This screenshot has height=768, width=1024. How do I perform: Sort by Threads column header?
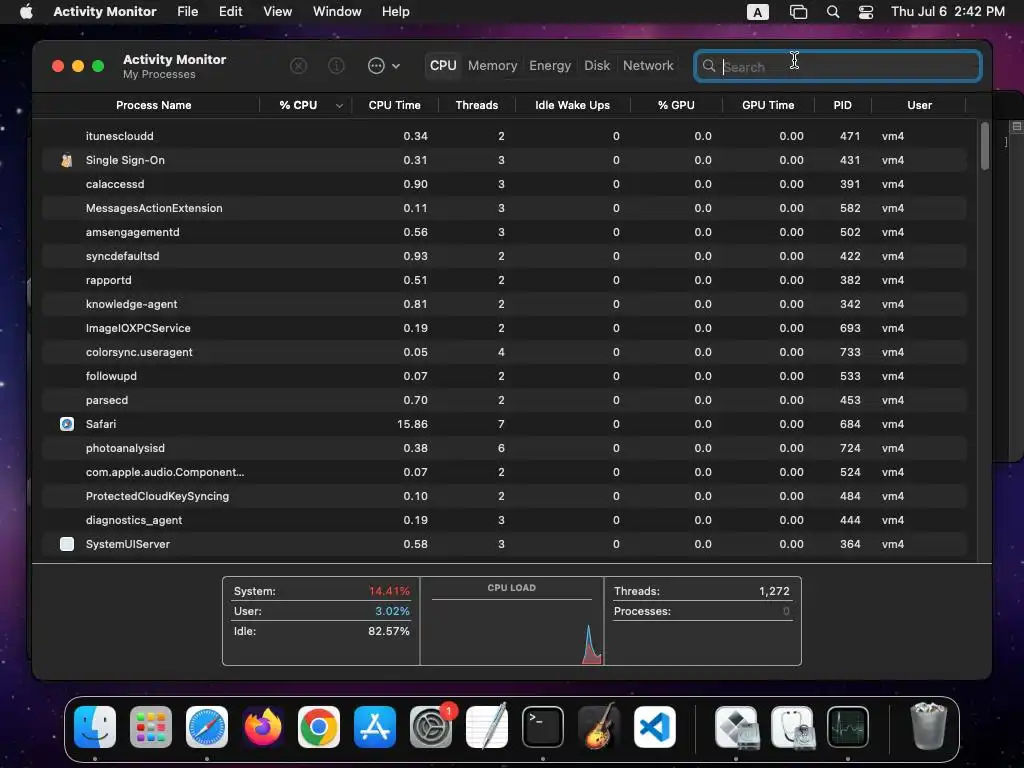(477, 105)
